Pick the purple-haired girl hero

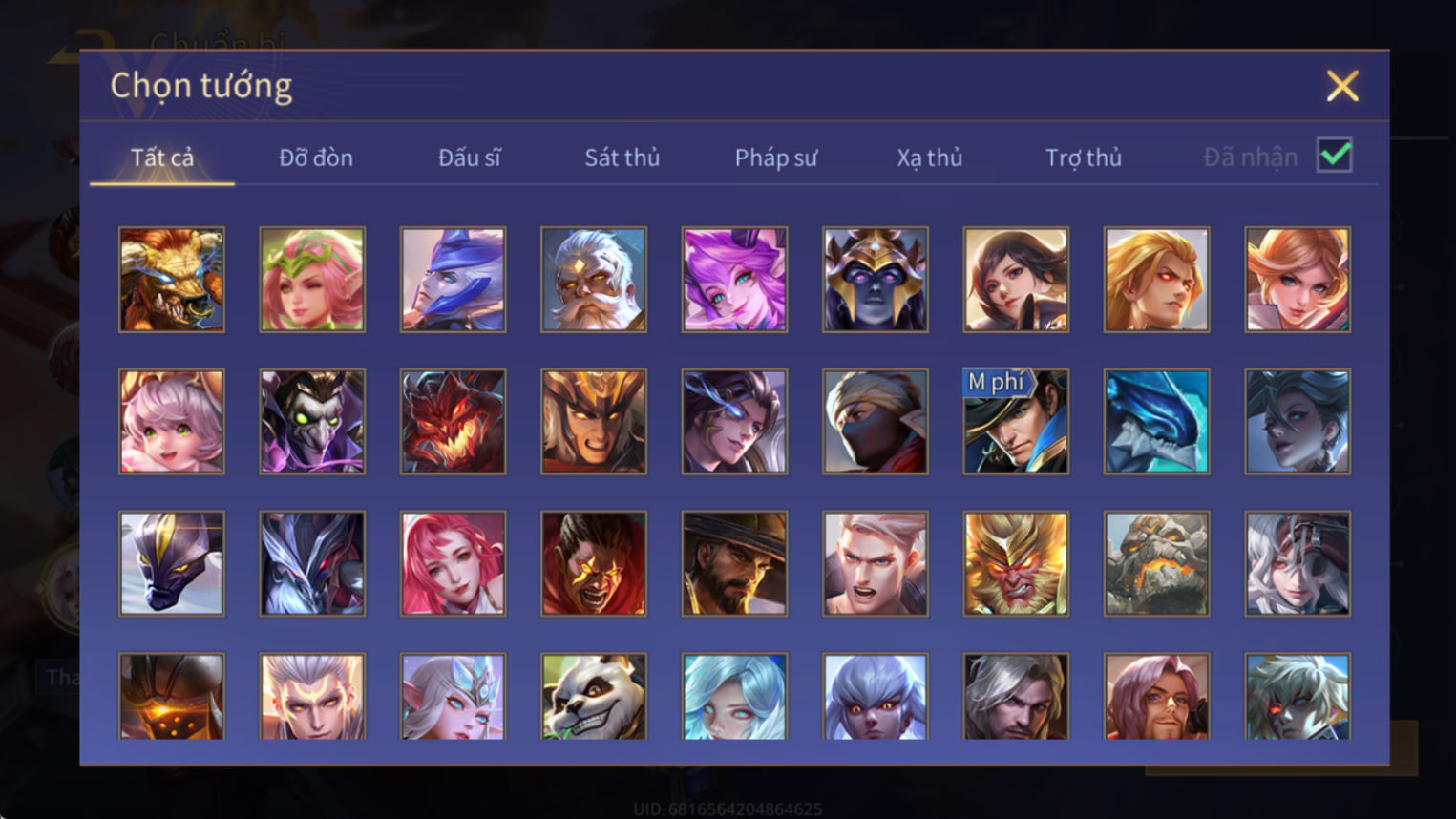coord(734,280)
